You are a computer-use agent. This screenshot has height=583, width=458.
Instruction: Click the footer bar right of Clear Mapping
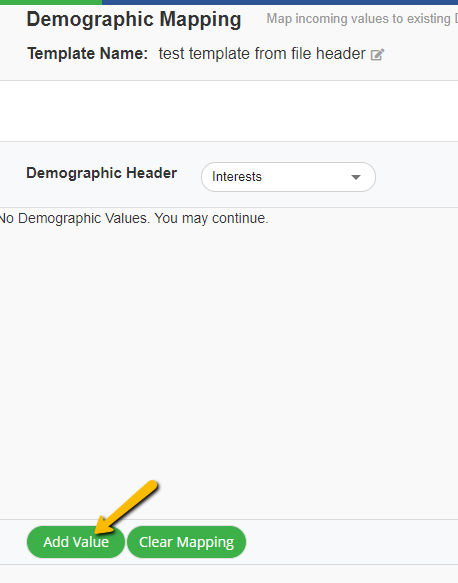click(x=352, y=542)
